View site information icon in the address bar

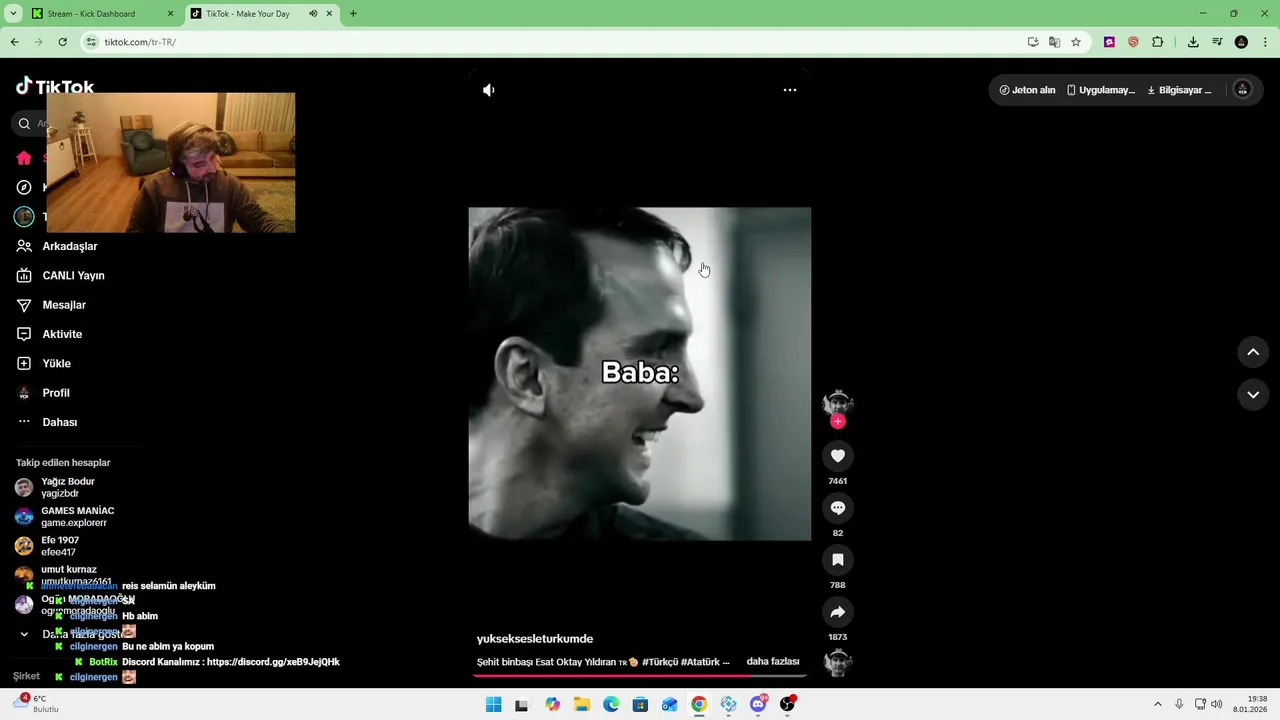91,42
